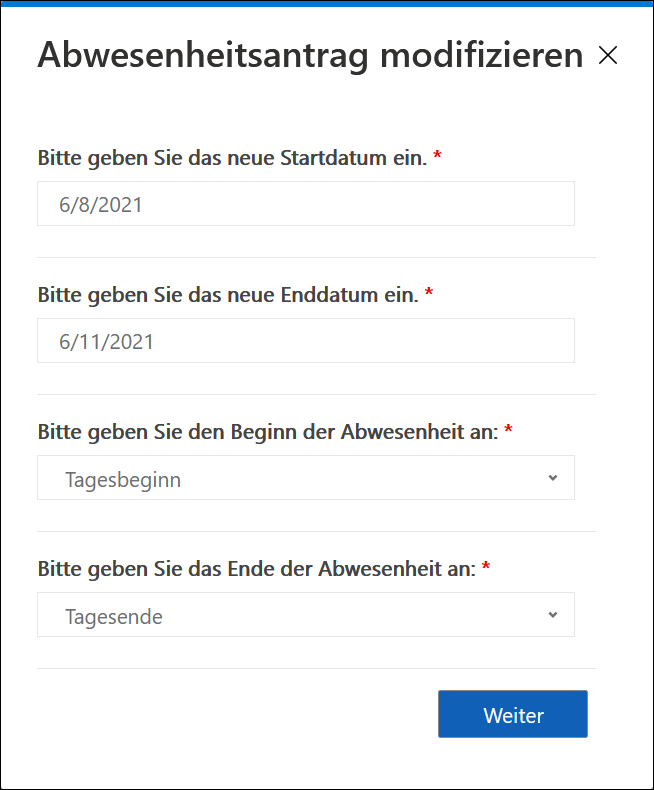Click required asterisk next to Startdatum label
654x790 pixels.
[x=437, y=154]
